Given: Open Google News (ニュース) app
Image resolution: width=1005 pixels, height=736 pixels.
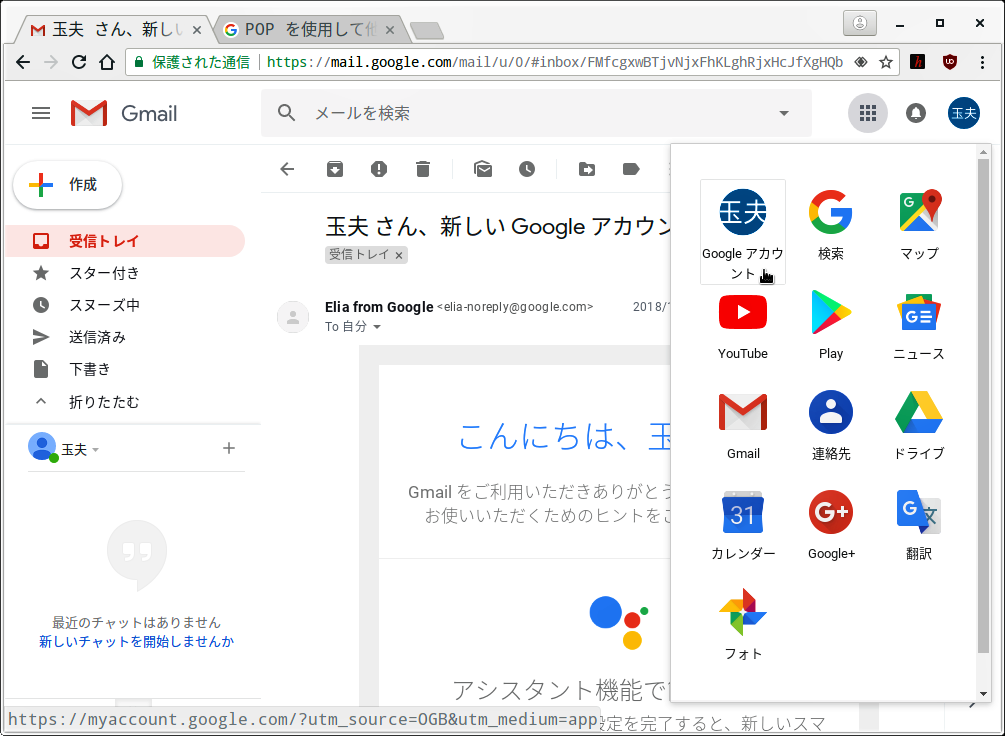Looking at the screenshot, I should (x=919, y=327).
